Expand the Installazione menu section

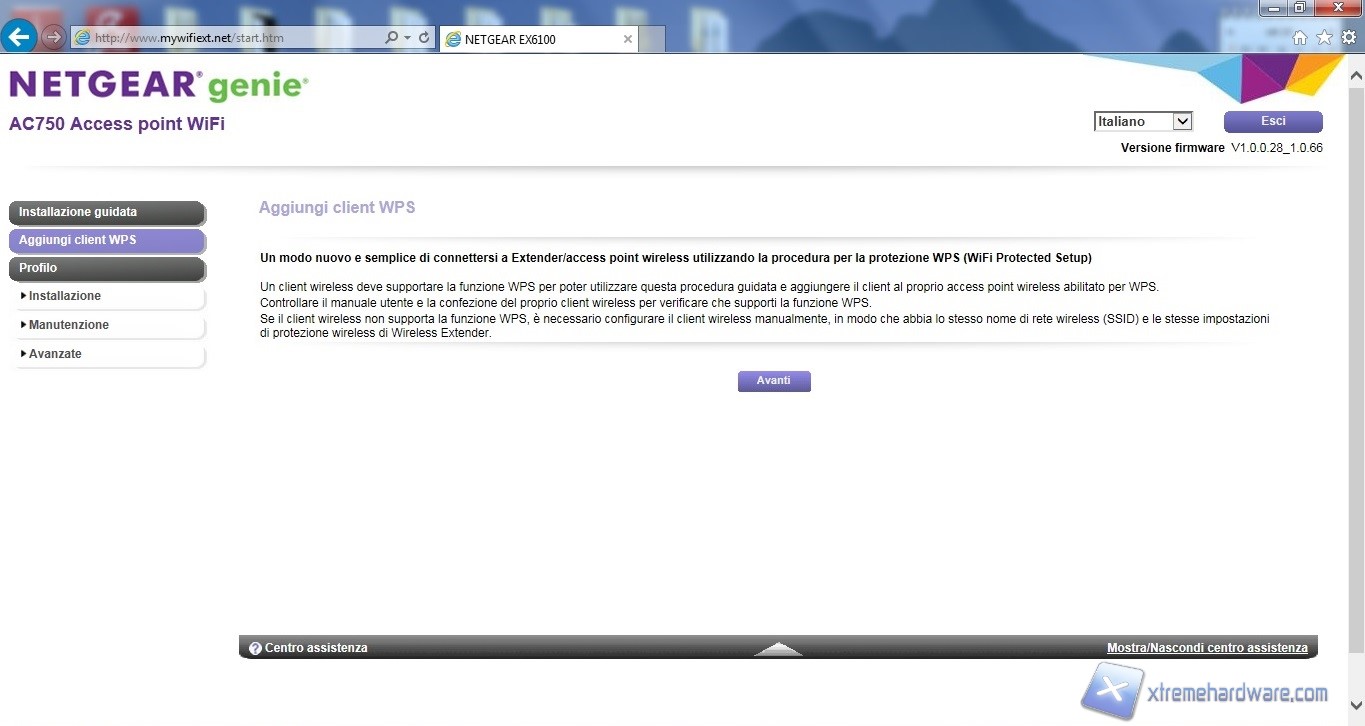tap(64, 296)
